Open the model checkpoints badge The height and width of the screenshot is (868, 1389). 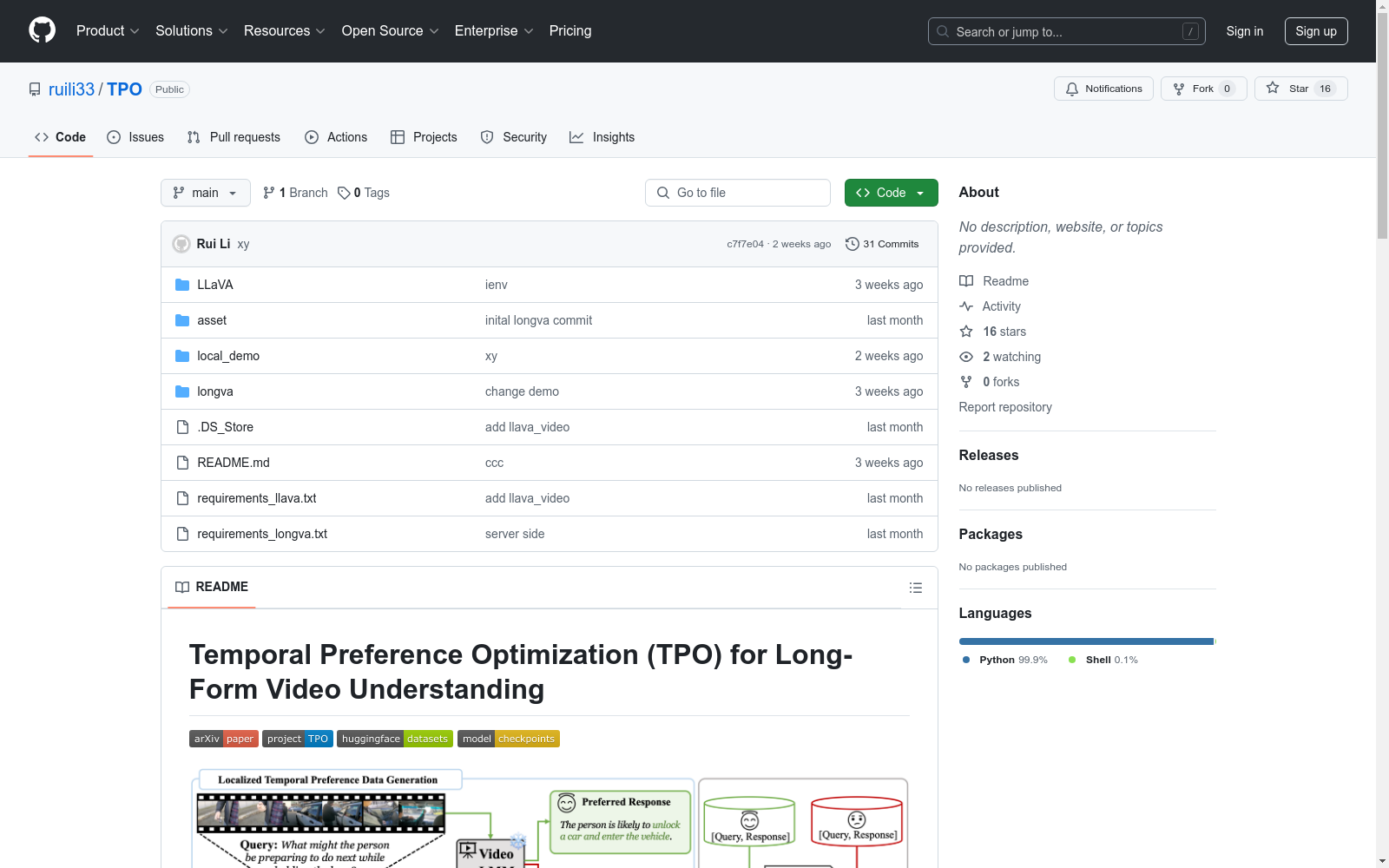(x=509, y=739)
